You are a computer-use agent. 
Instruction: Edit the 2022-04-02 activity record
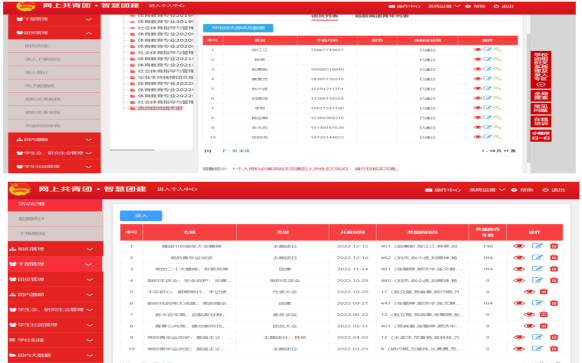(537, 337)
